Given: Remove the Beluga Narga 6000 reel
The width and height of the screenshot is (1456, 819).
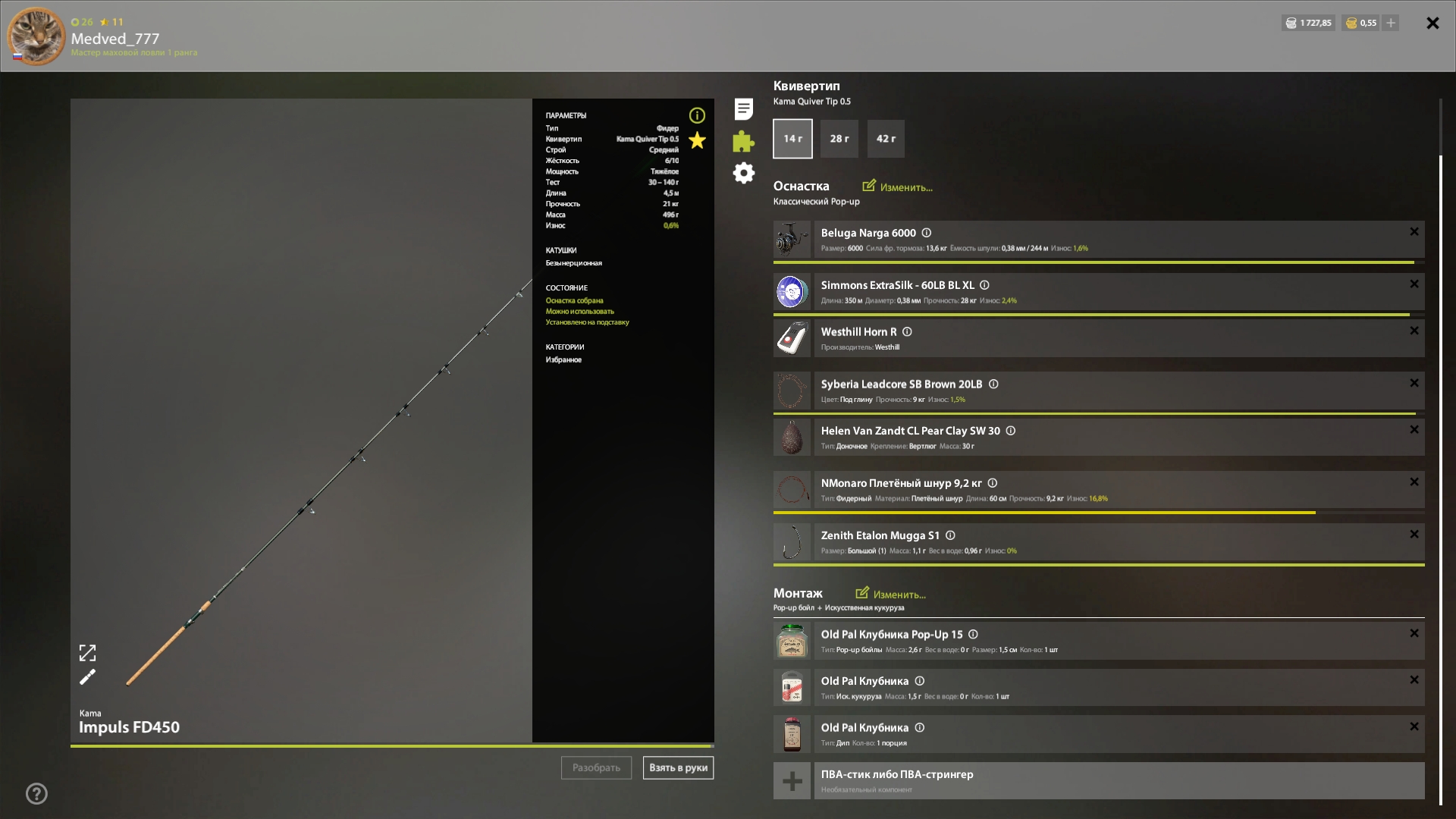Looking at the screenshot, I should 1414,232.
